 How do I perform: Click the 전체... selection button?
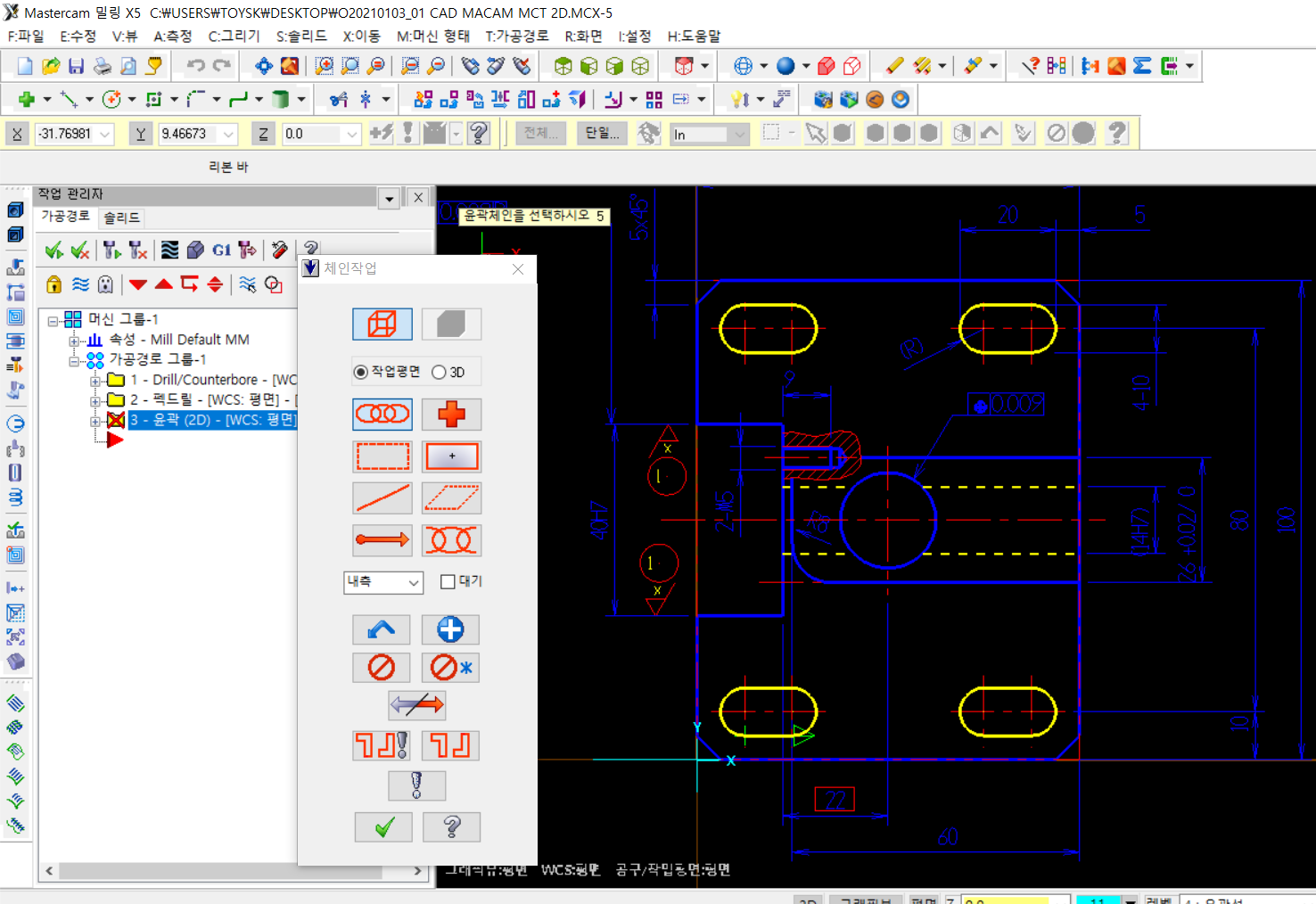[x=540, y=133]
